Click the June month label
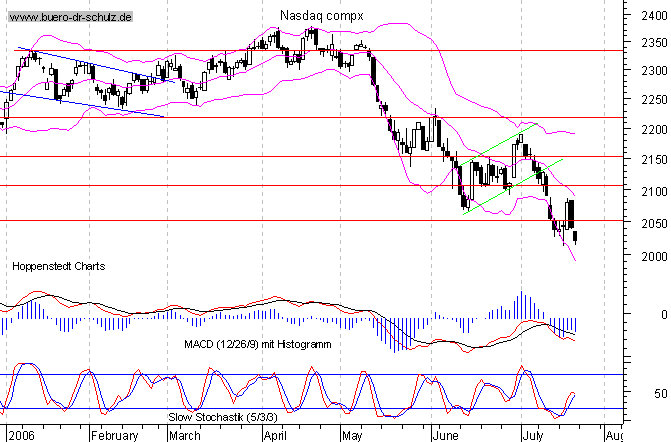 tap(445, 436)
